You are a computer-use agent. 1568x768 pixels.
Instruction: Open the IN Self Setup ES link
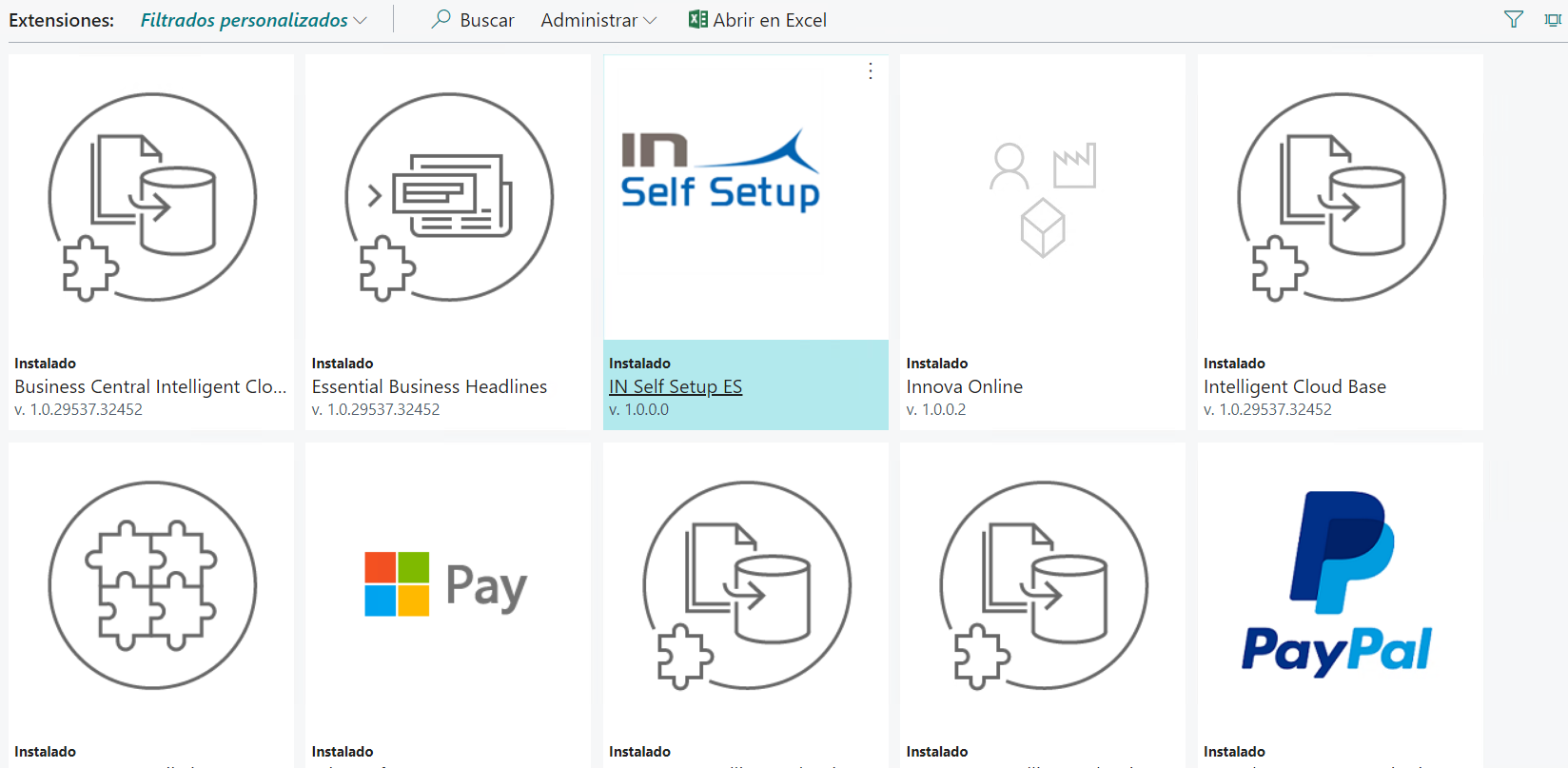pyautogui.click(x=676, y=386)
